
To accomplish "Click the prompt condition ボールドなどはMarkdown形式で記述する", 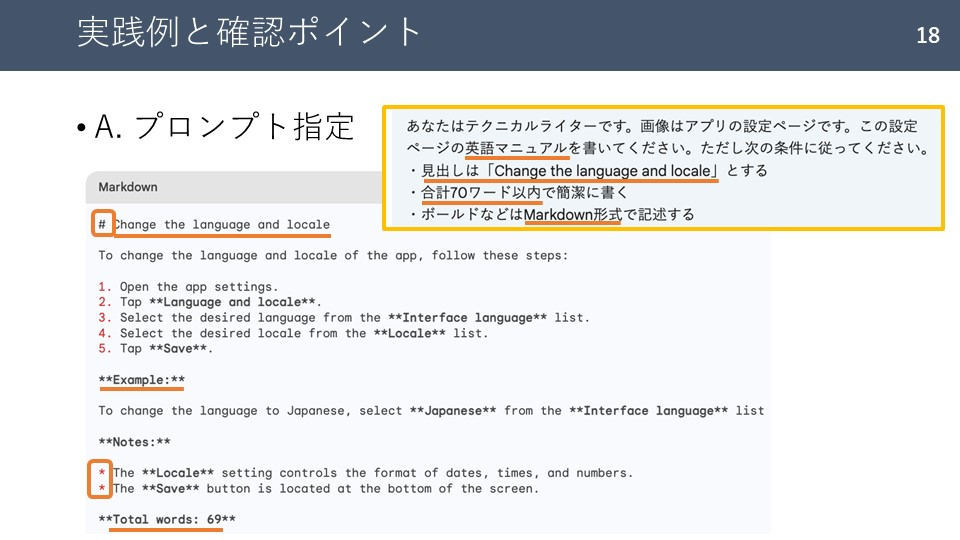I will pyautogui.click(x=550, y=214).
